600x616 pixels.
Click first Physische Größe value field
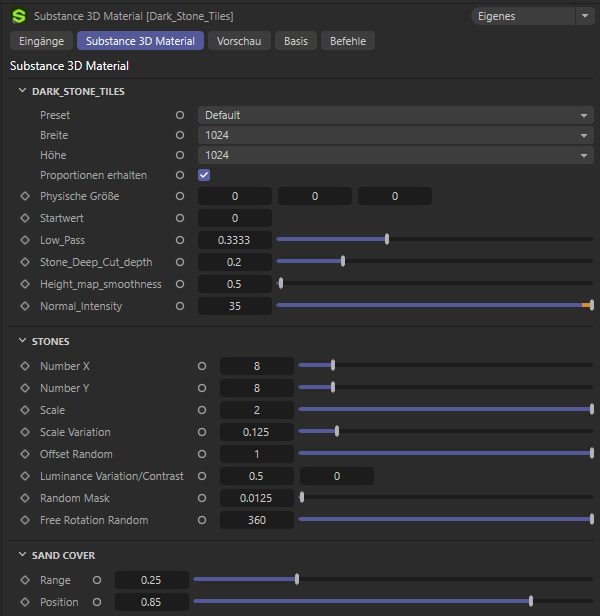tap(235, 196)
